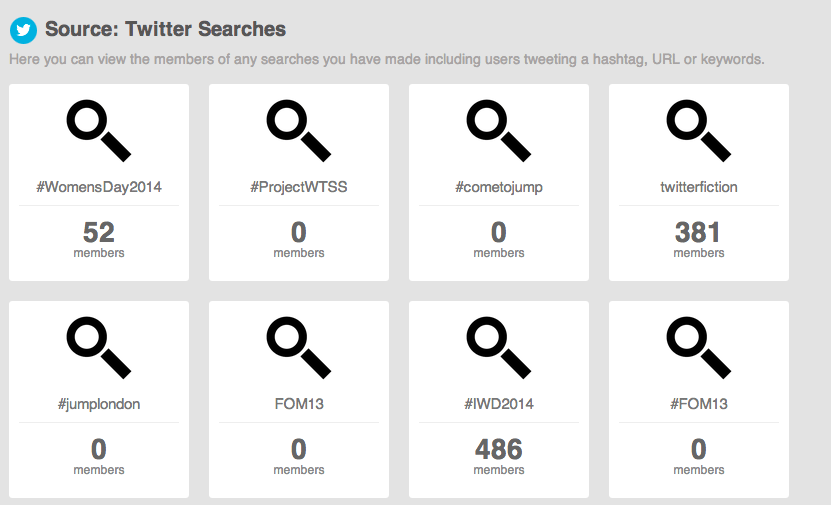Open the #IWD2014 search icon
Image resolution: width=831 pixels, height=505 pixels.
click(x=499, y=348)
